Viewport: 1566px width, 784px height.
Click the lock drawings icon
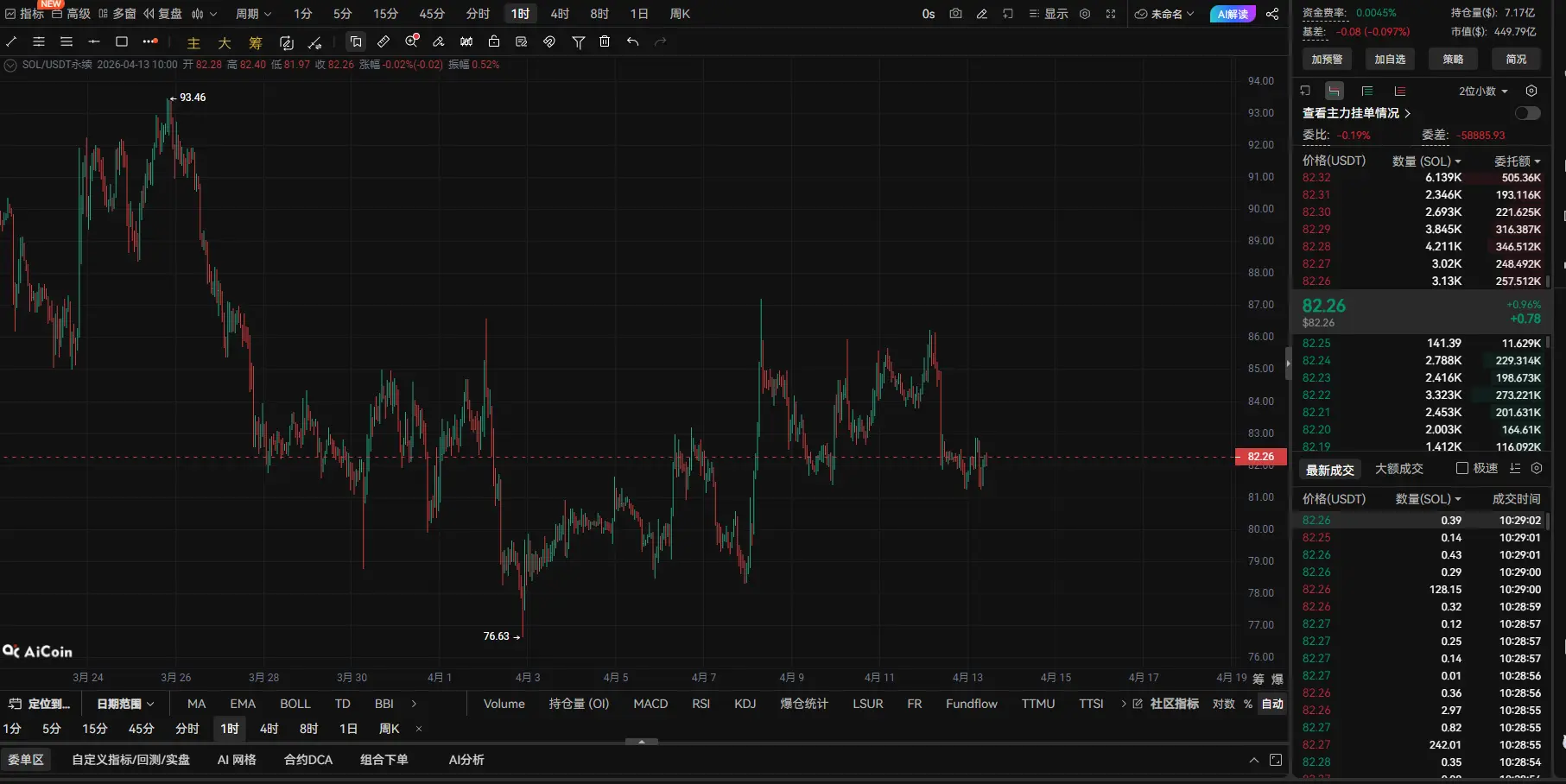click(494, 41)
